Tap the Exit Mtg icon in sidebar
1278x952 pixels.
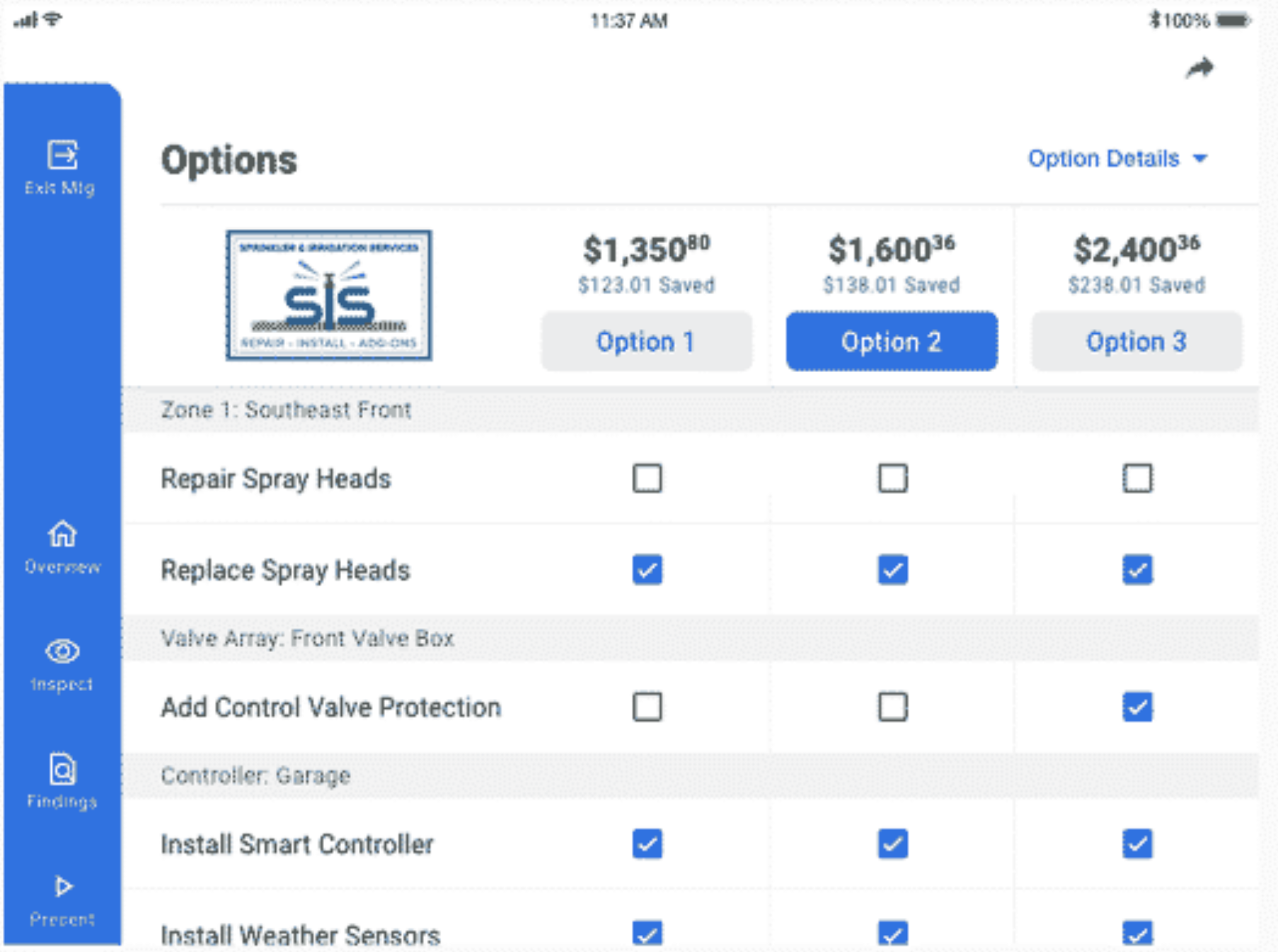(x=62, y=155)
